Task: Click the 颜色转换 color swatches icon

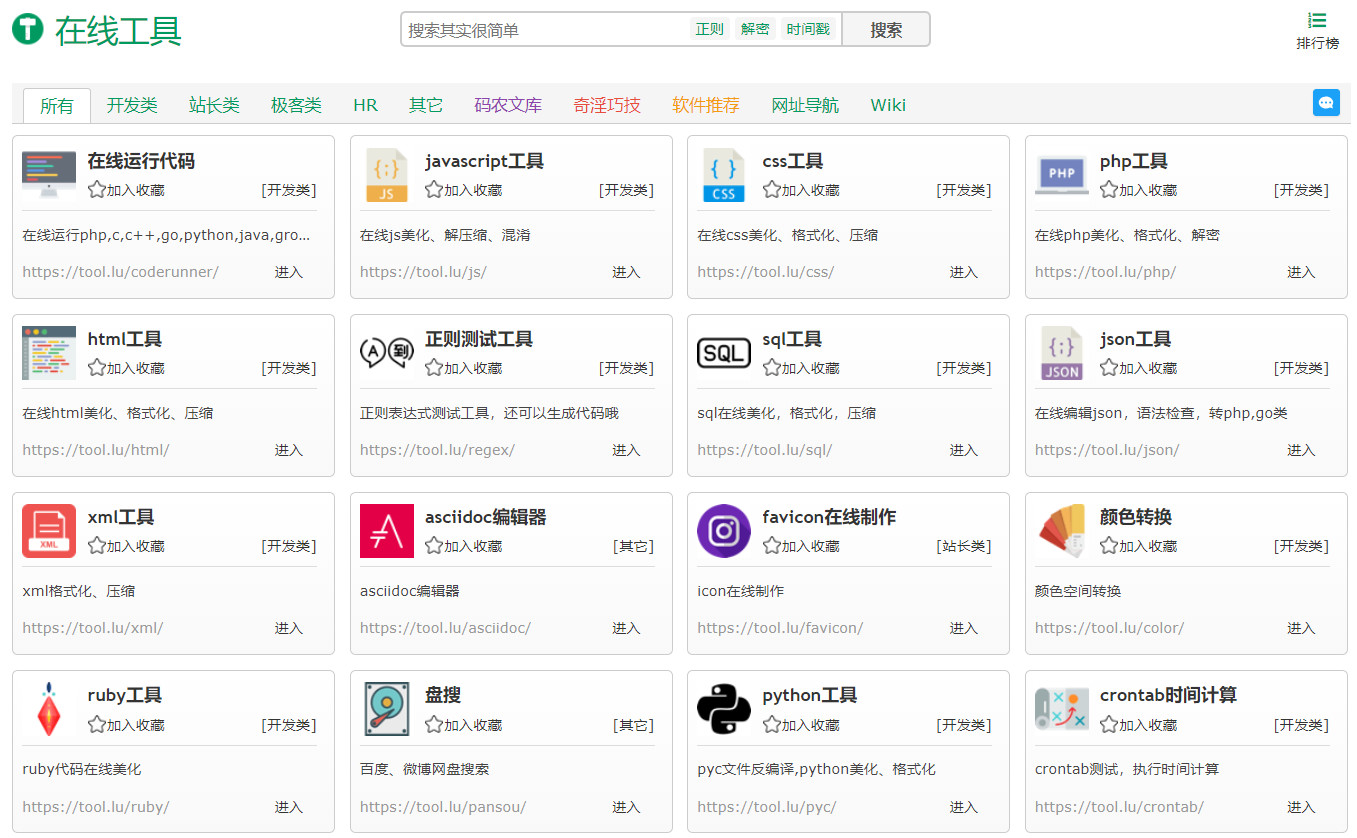Action: pyautogui.click(x=1062, y=531)
